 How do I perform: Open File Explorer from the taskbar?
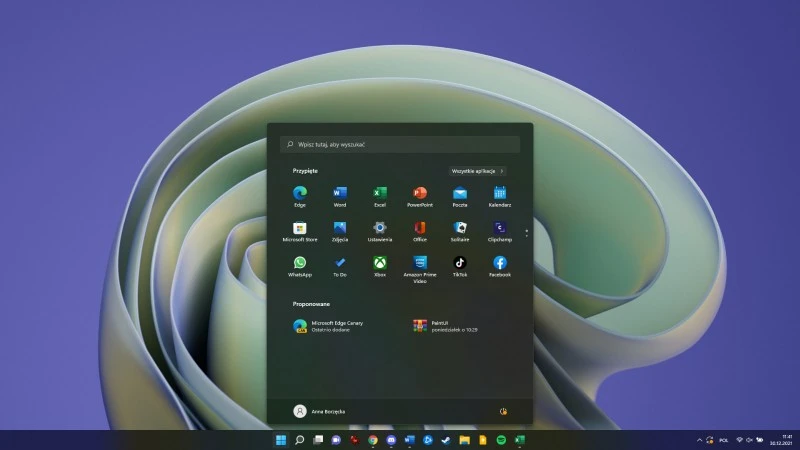point(464,440)
